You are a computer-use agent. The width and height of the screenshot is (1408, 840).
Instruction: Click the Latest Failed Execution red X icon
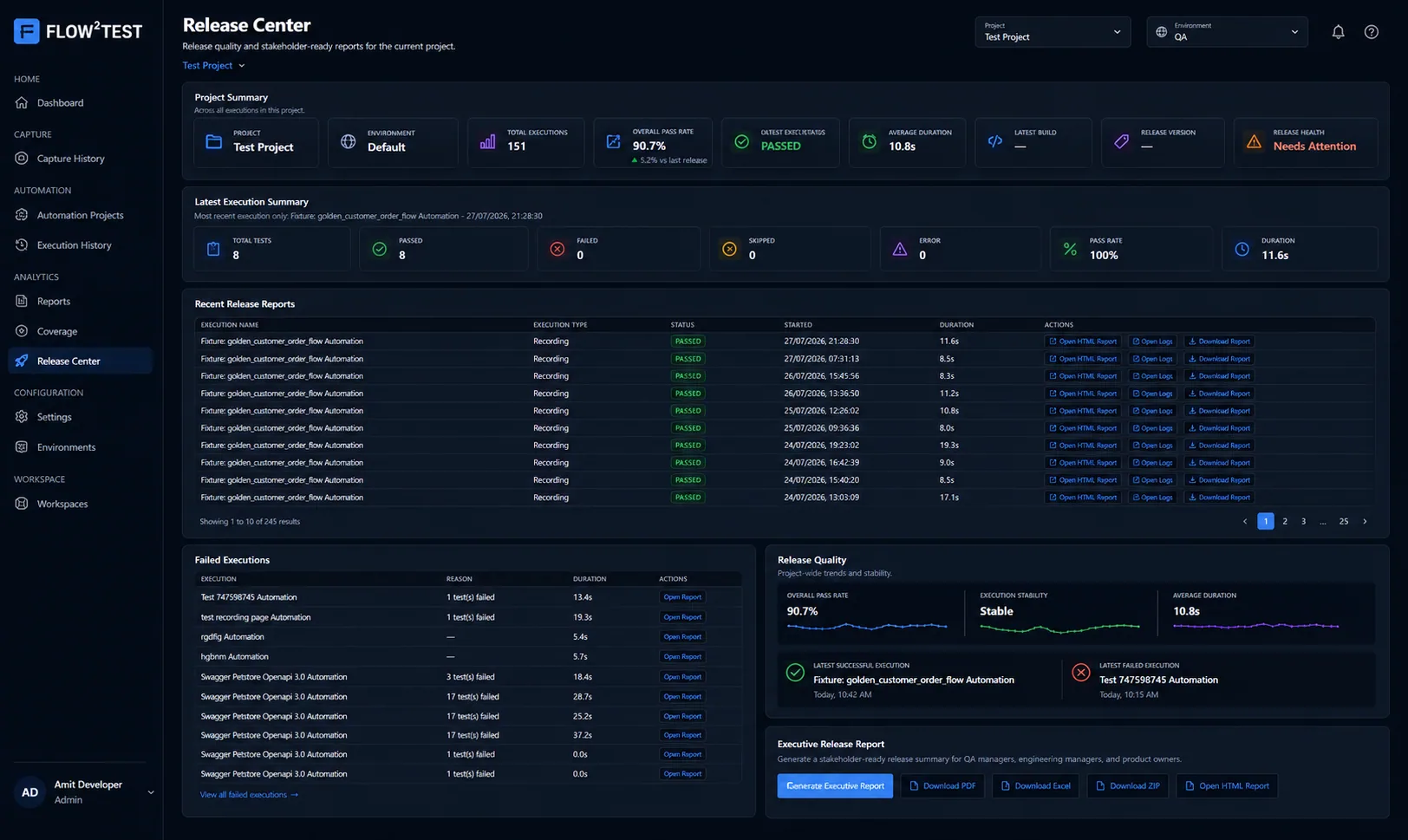[1080, 672]
